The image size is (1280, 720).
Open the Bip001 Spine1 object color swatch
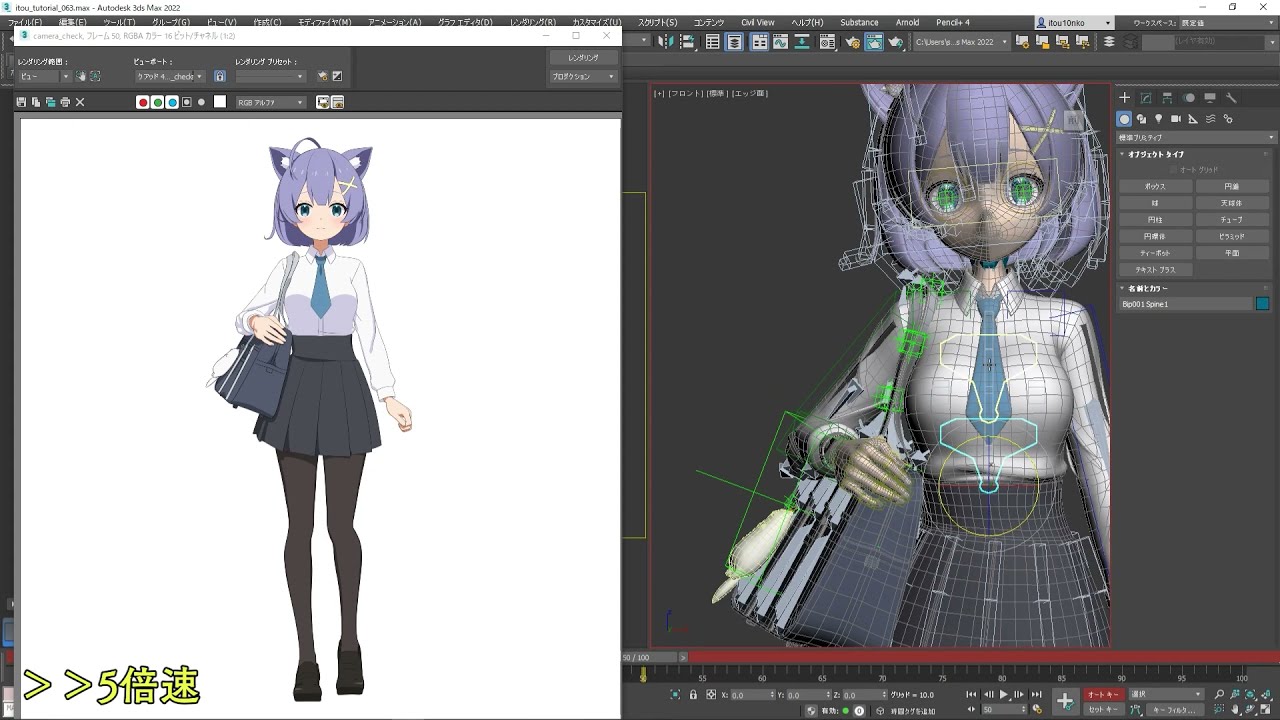tap(1262, 304)
